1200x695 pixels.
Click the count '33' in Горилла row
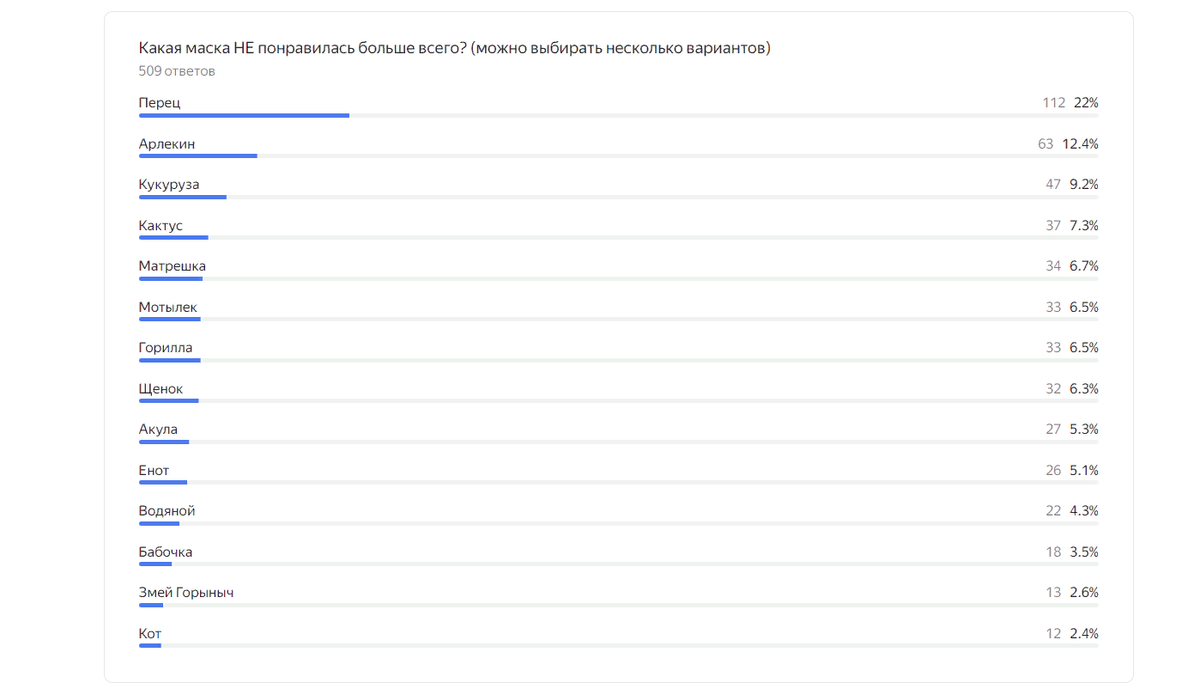pos(1053,348)
